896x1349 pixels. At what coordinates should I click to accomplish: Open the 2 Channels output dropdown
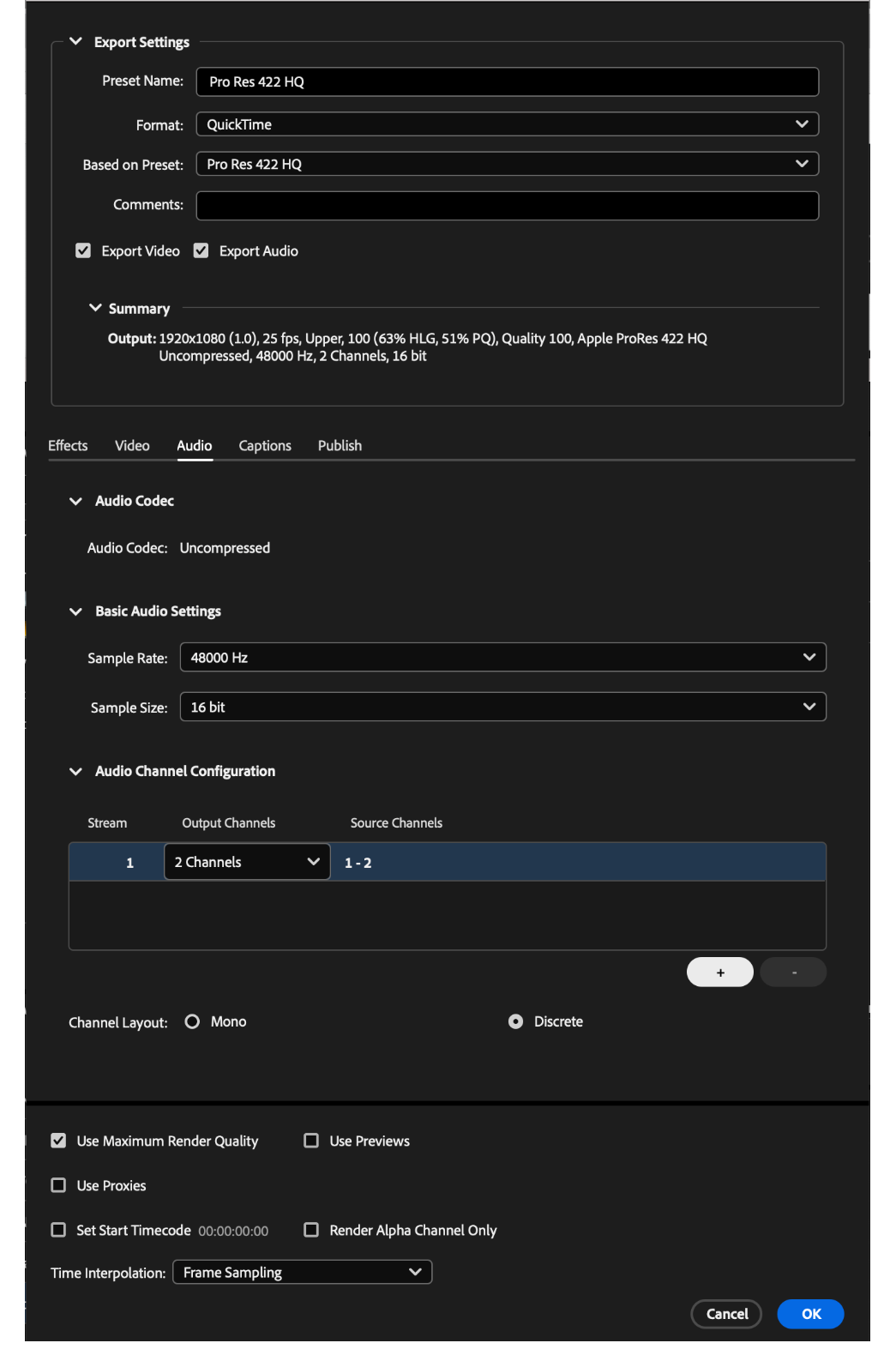(x=247, y=862)
